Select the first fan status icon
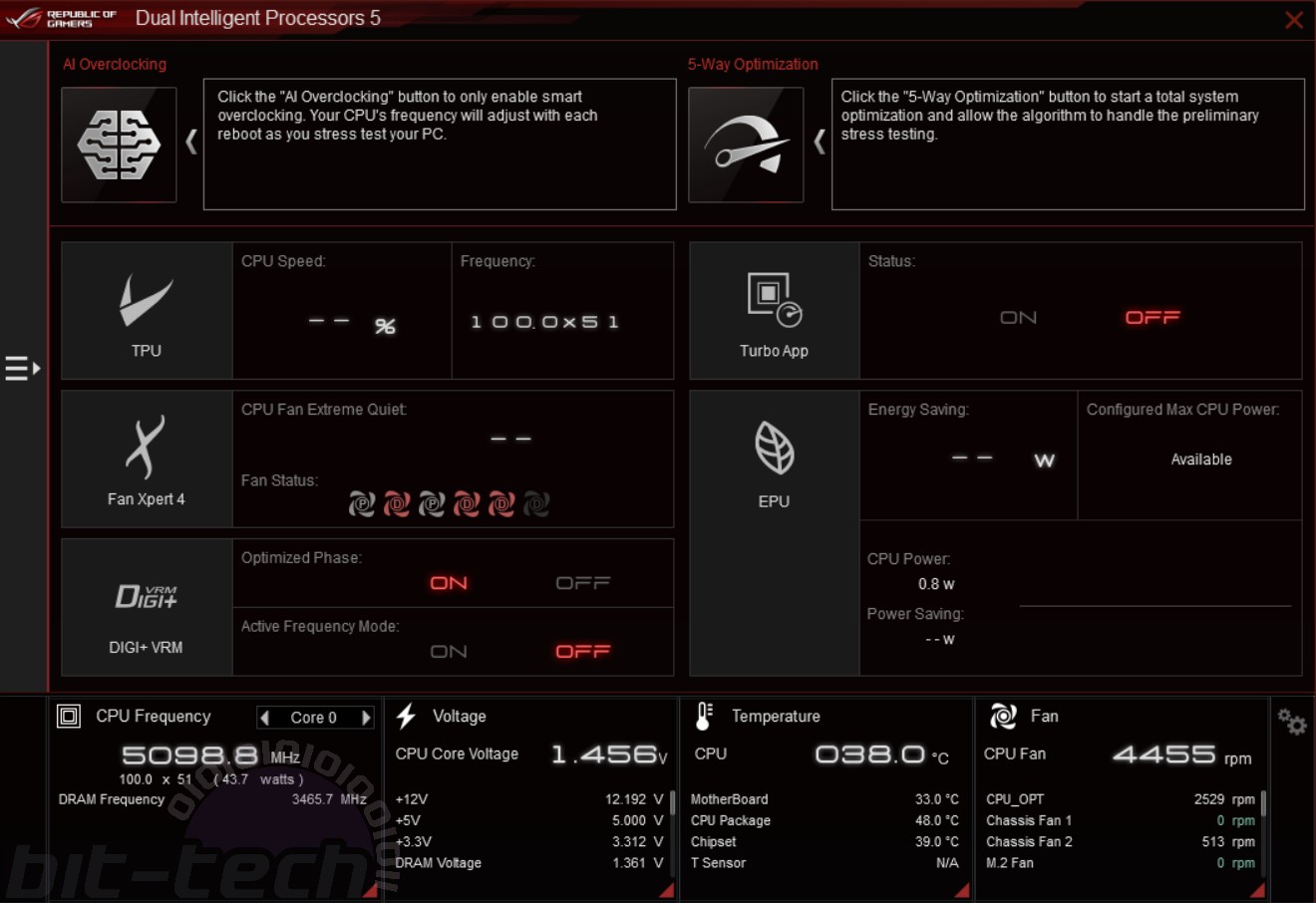This screenshot has height=903, width=1316. pos(362,503)
